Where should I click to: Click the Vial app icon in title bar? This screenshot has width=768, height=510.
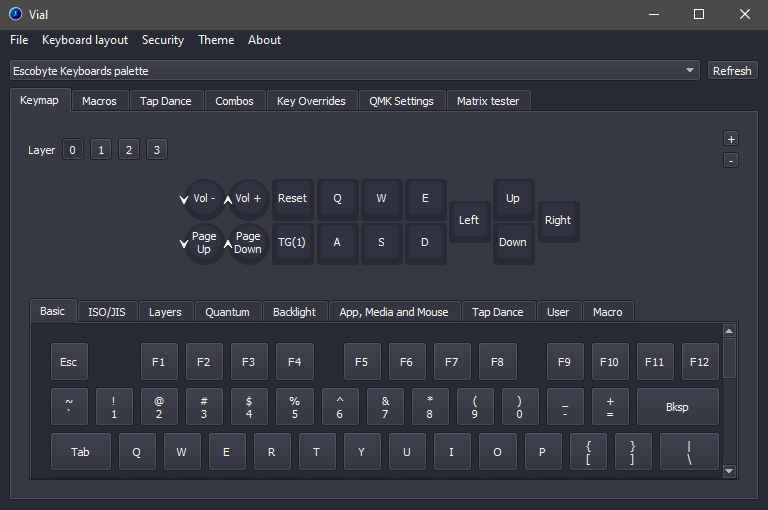[x=15, y=14]
